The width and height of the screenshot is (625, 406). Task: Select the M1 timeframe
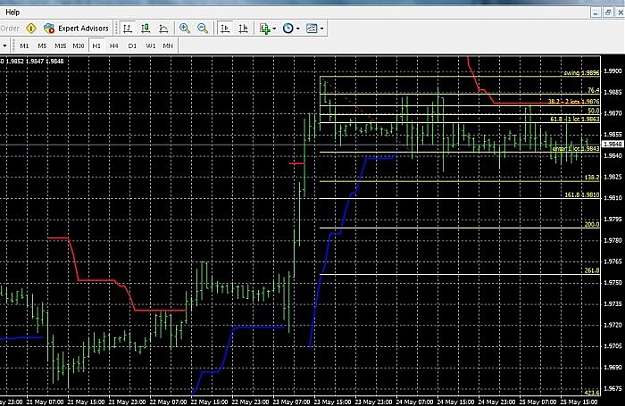[24, 46]
